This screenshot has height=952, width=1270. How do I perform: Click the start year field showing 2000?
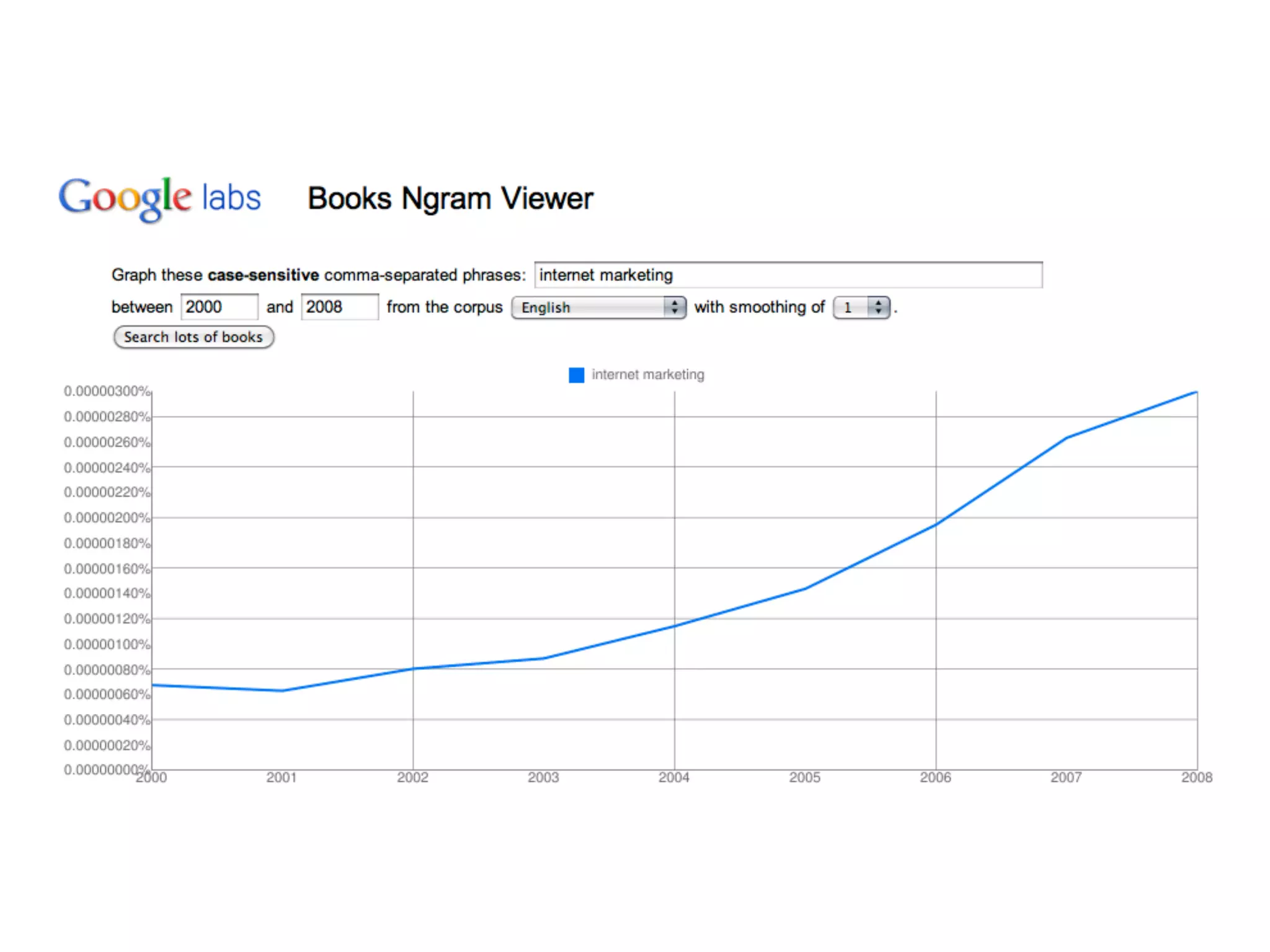pyautogui.click(x=218, y=307)
